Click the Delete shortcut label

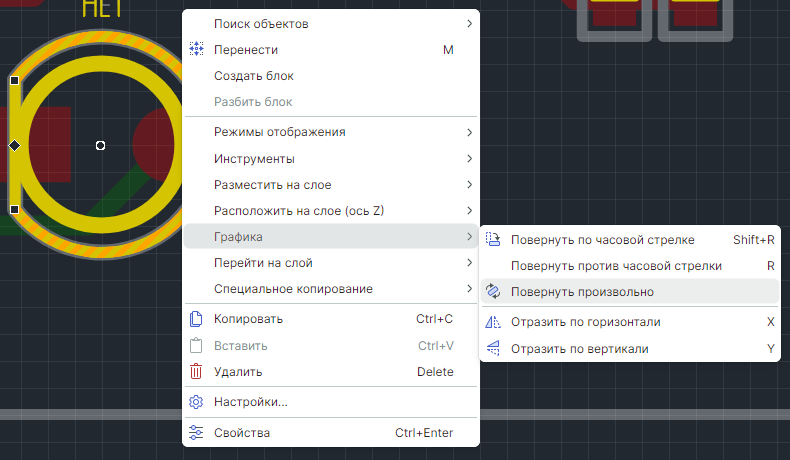tap(435, 372)
